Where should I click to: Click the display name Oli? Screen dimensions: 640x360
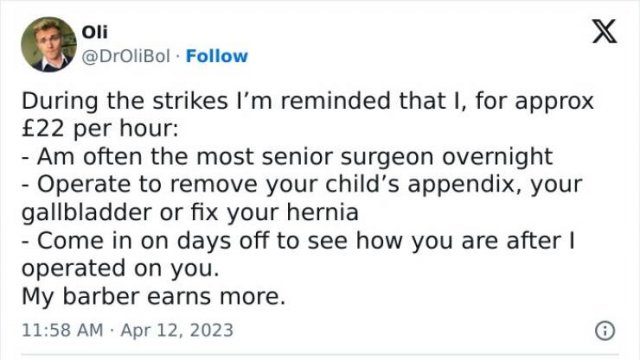coord(95,32)
